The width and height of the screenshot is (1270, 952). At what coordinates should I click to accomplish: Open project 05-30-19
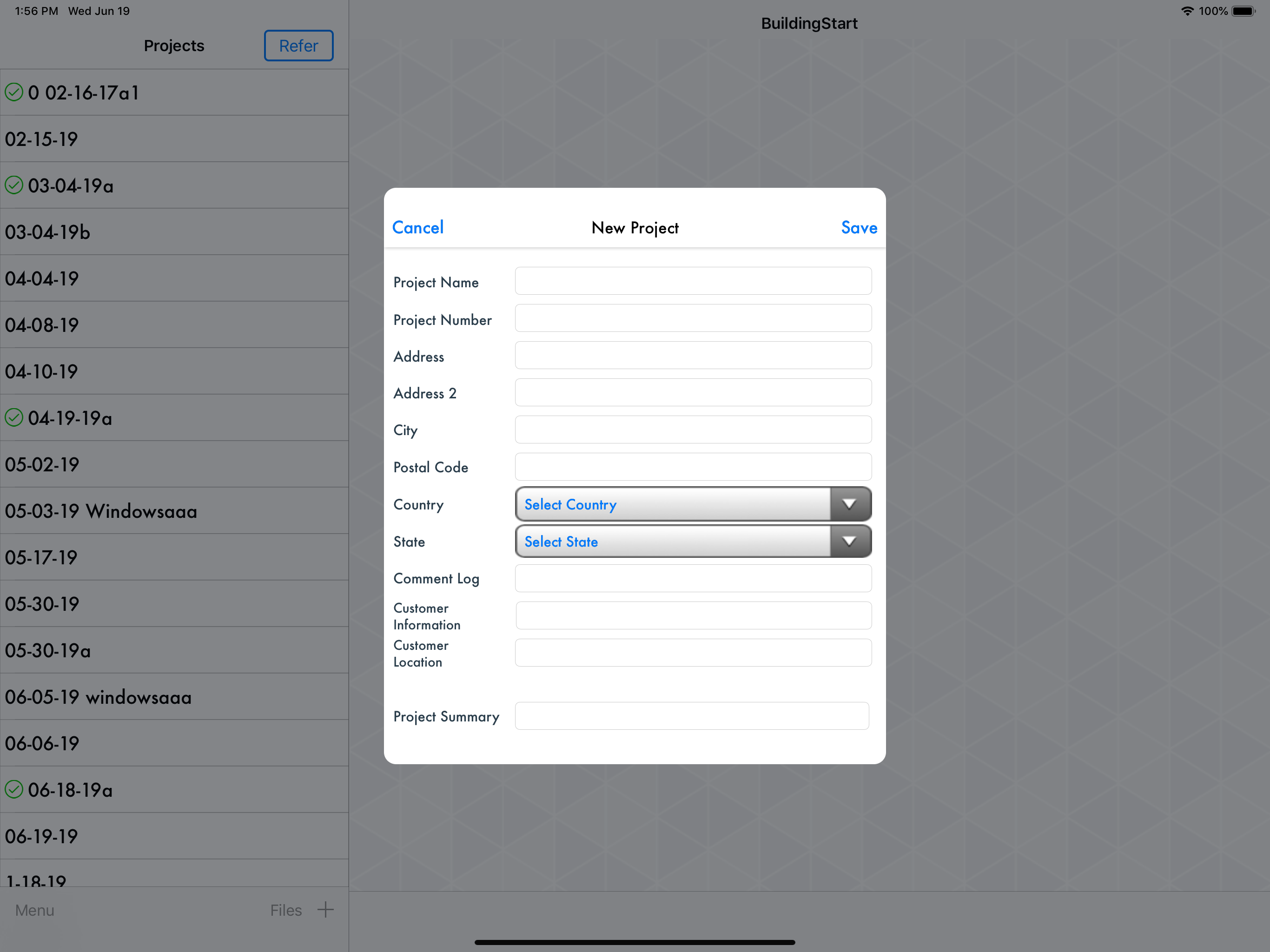[x=174, y=604]
